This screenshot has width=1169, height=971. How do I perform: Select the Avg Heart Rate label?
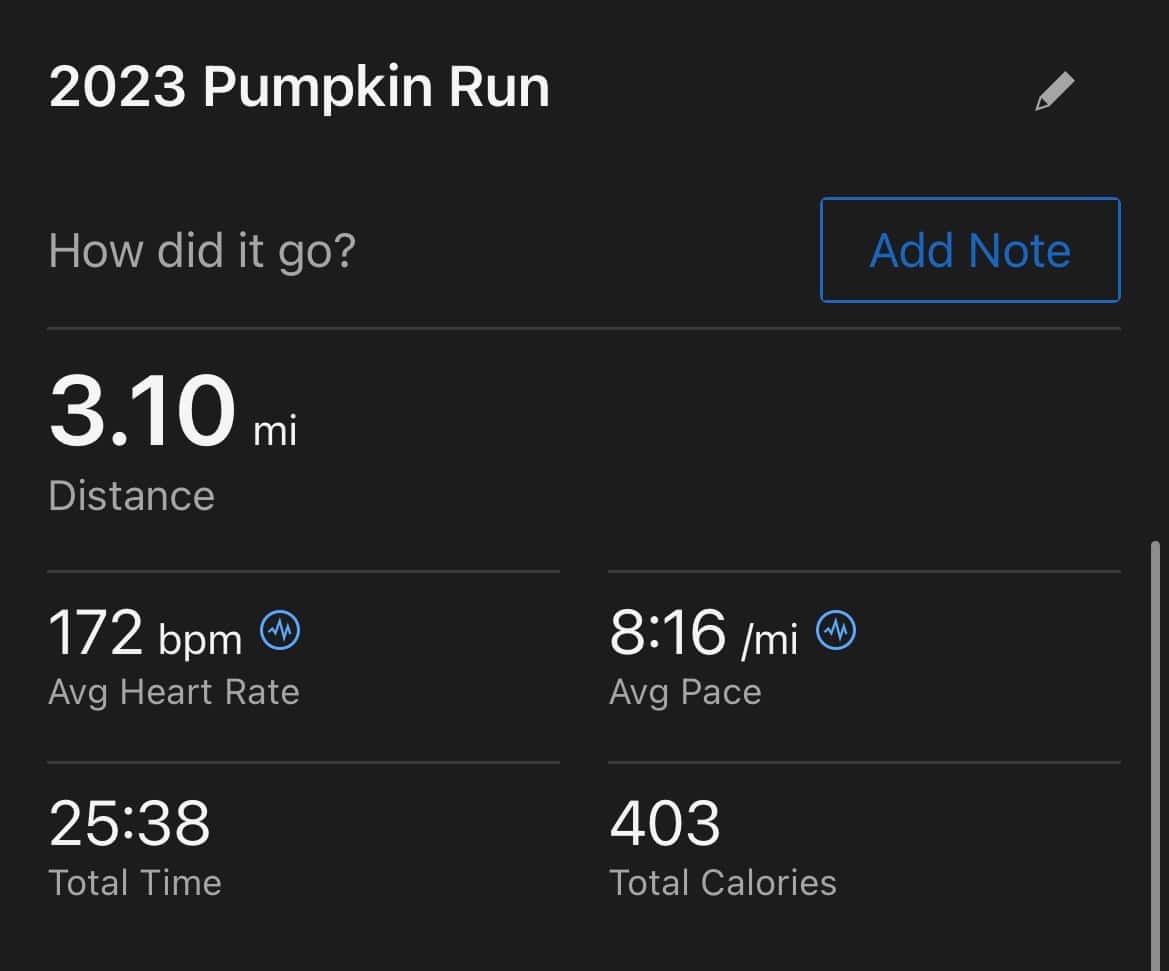tap(174, 692)
